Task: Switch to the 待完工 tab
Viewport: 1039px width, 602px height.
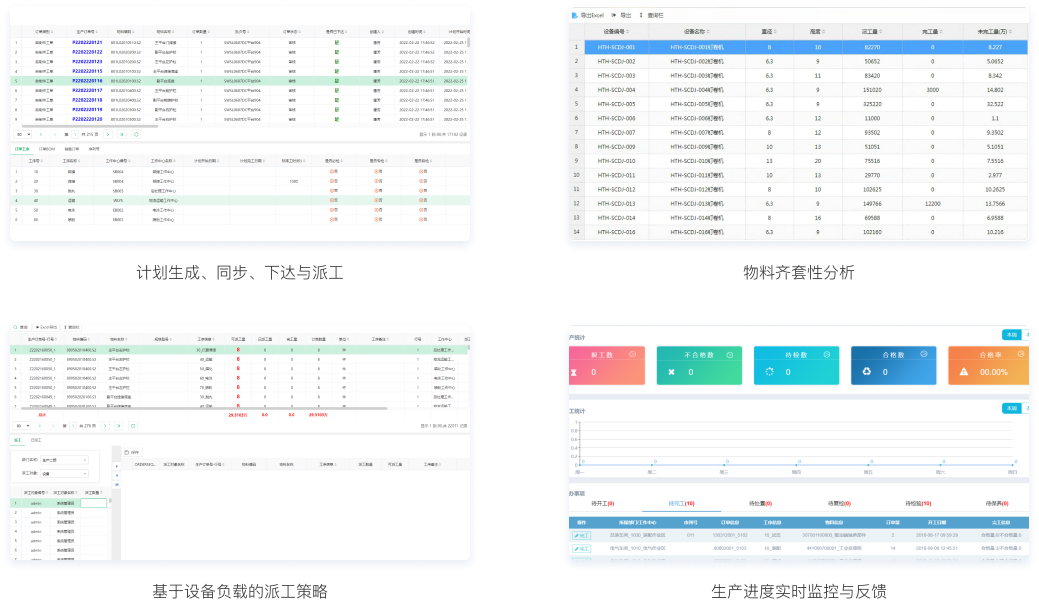Action: 681,503
